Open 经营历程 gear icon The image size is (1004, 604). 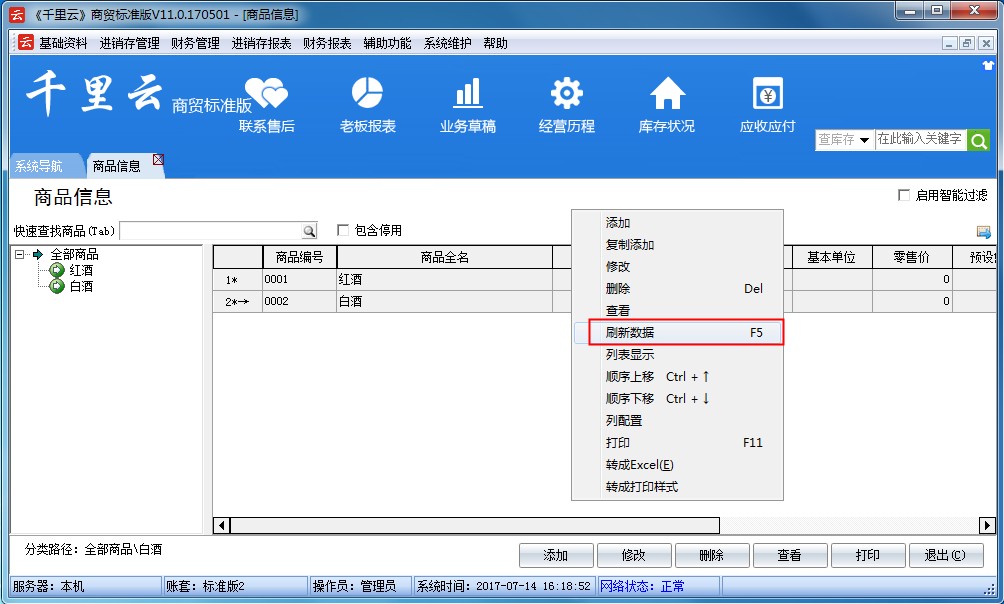coord(566,95)
